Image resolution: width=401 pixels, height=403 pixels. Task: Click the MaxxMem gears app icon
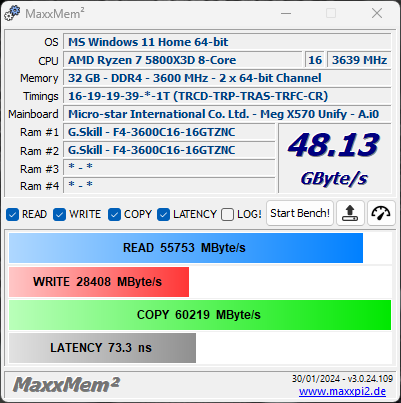tap(12, 13)
